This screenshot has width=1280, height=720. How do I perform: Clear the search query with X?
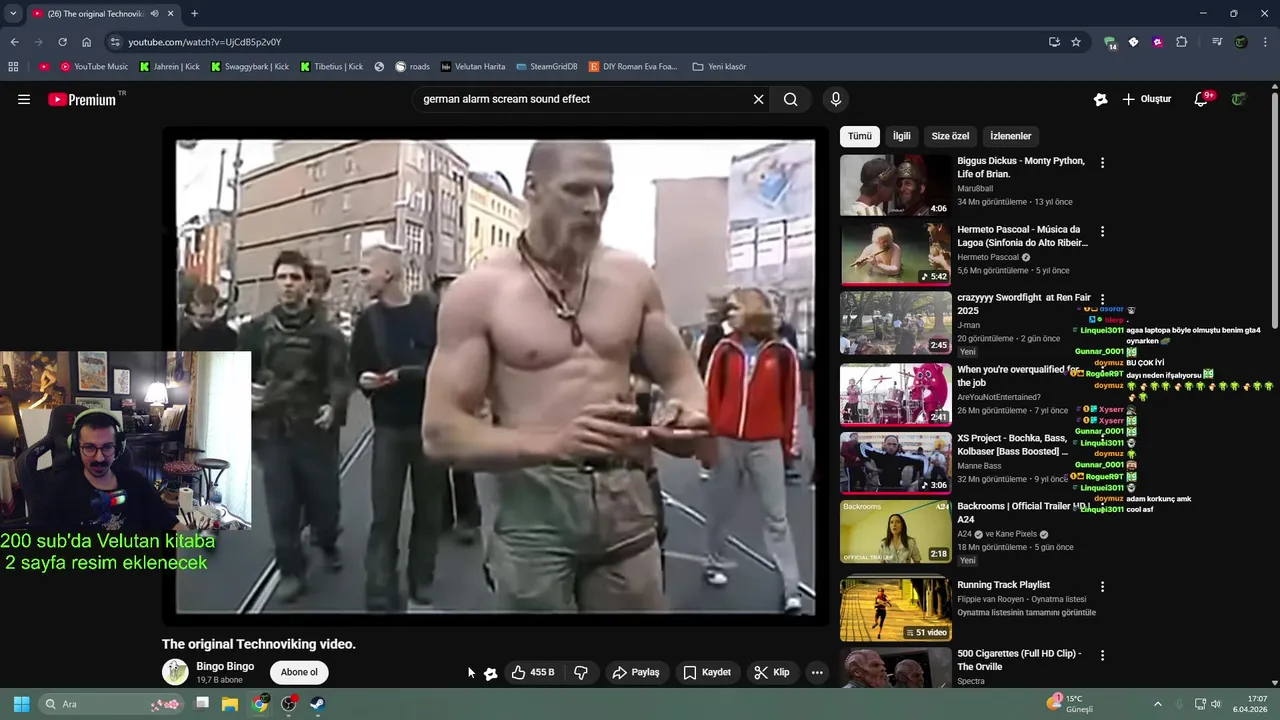point(758,99)
